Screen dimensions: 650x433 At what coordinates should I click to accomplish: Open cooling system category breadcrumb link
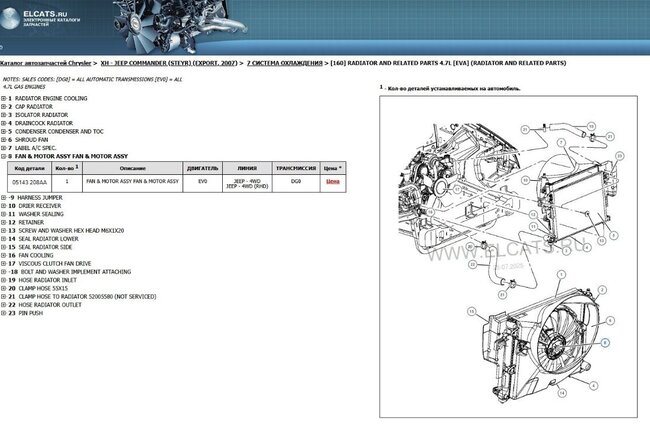point(284,63)
